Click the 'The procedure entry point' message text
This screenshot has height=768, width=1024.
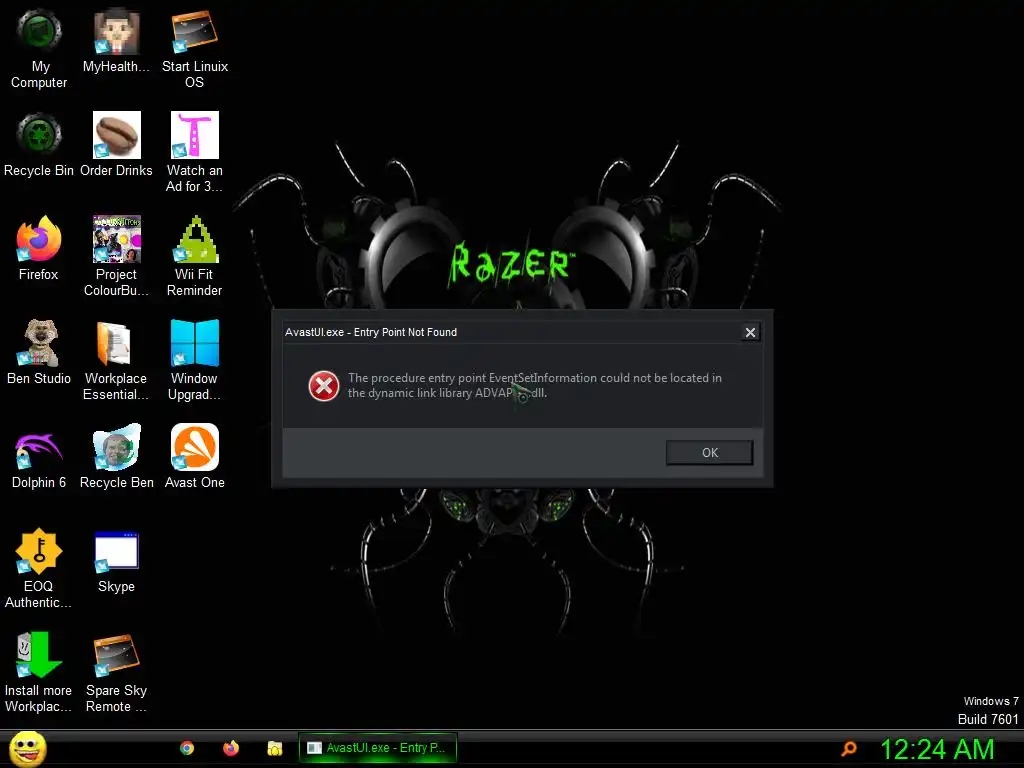pos(534,385)
